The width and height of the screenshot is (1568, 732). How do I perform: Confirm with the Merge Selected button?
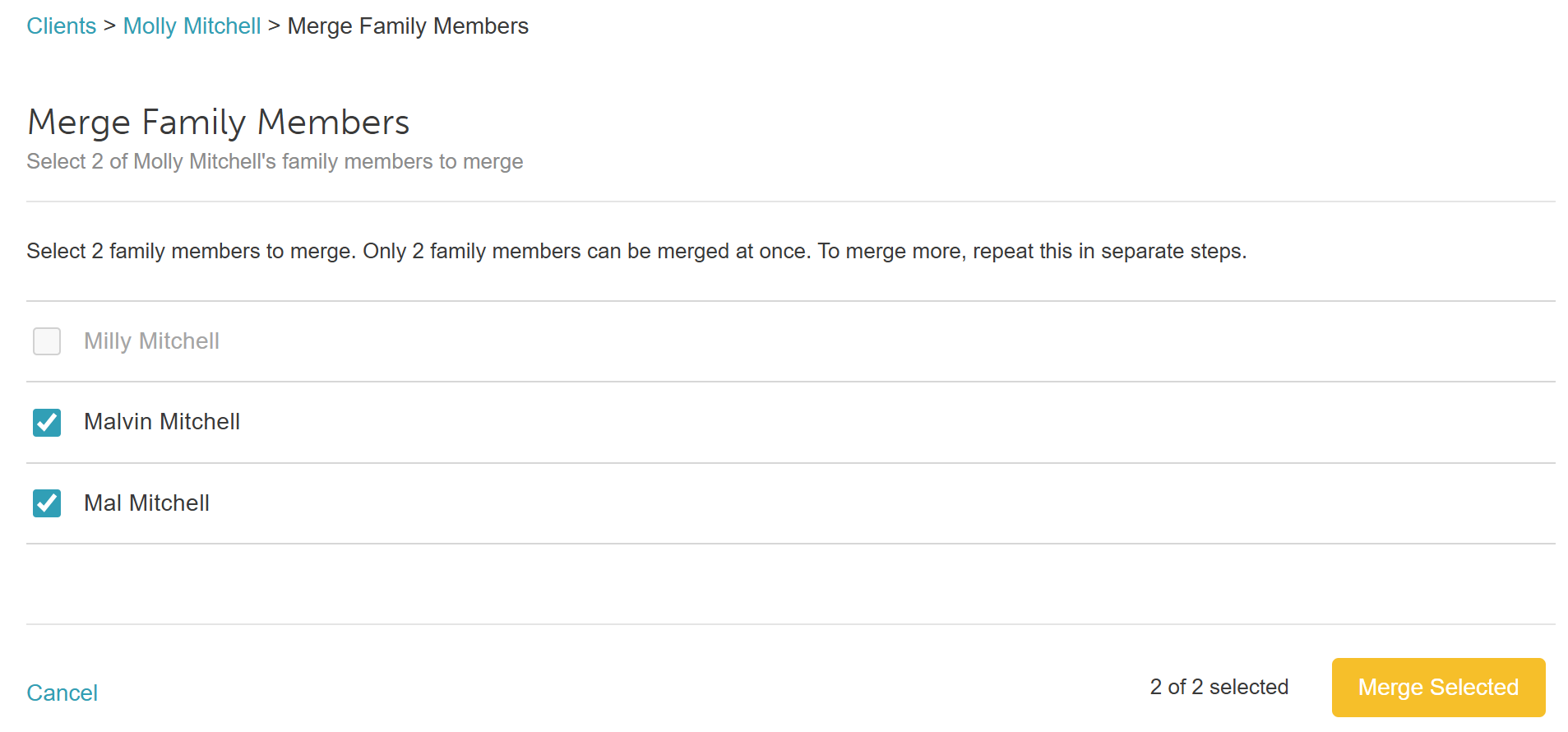tap(1438, 688)
